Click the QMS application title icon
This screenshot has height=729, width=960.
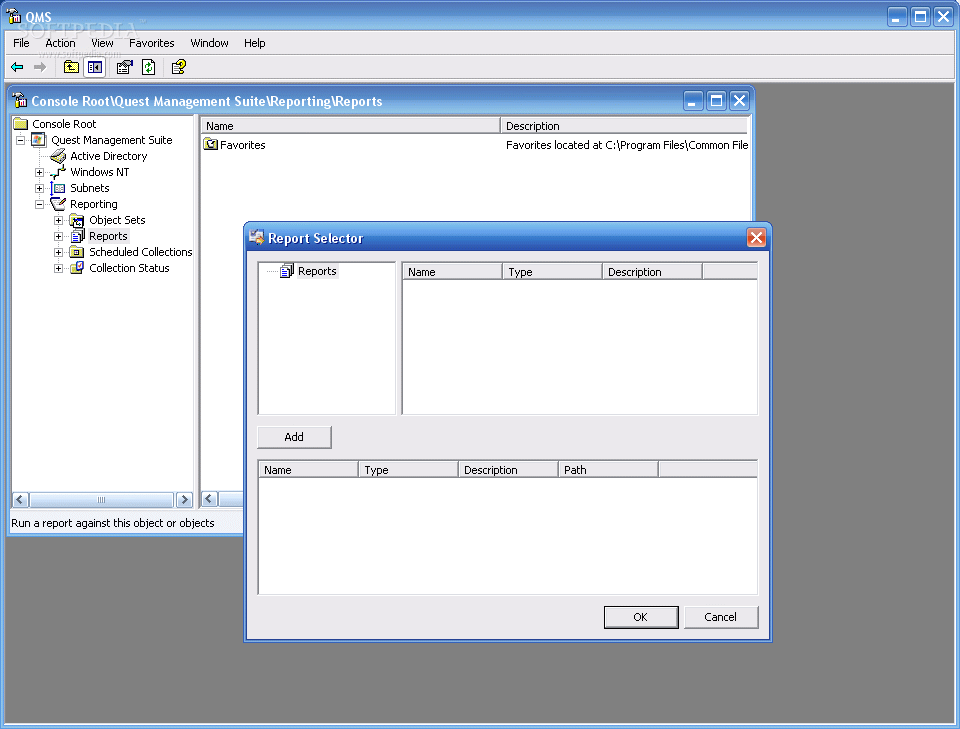pyautogui.click(x=13, y=16)
